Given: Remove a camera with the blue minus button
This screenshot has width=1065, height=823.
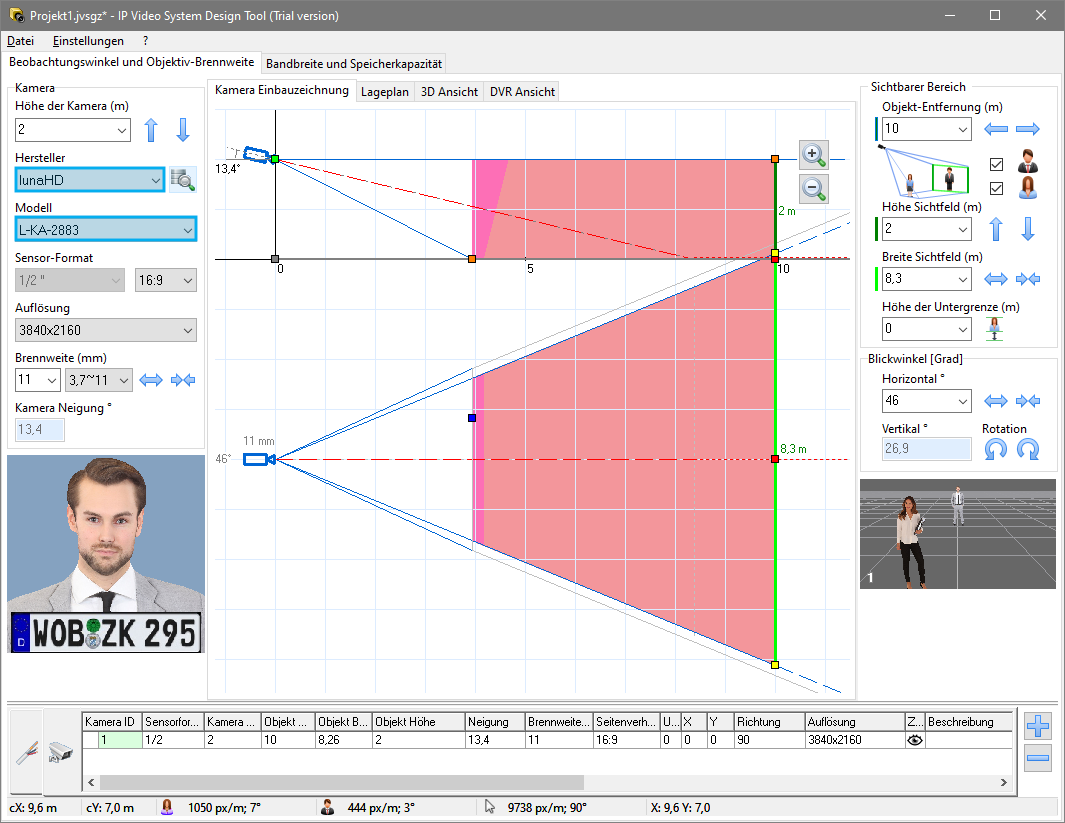Looking at the screenshot, I should (1037, 758).
